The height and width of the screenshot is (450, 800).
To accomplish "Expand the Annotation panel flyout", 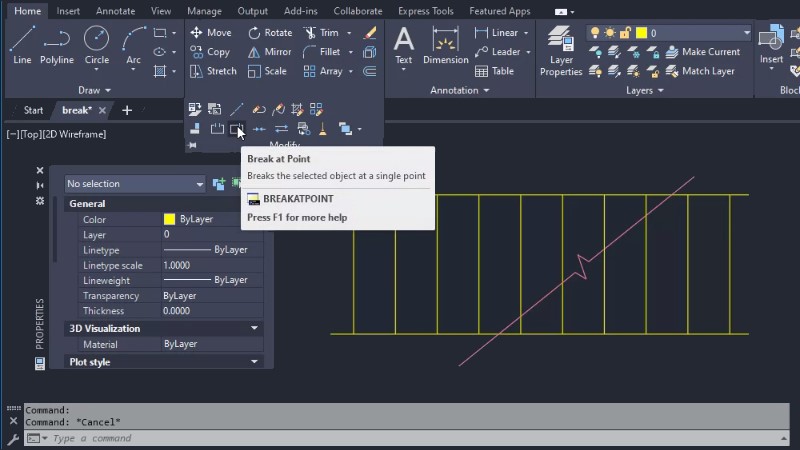I will [x=460, y=90].
